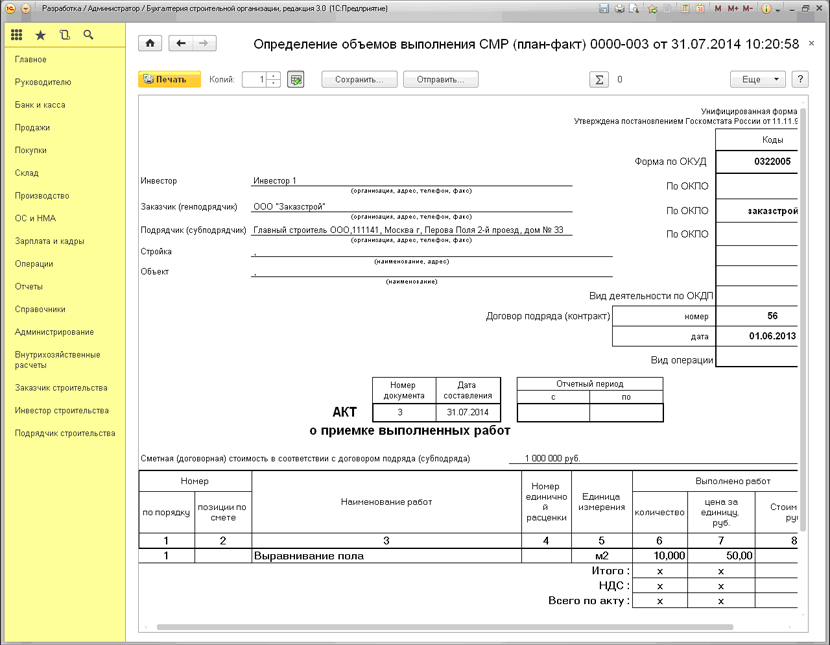Navigate back with the left arrow
This screenshot has width=830, height=645.
(x=181, y=43)
